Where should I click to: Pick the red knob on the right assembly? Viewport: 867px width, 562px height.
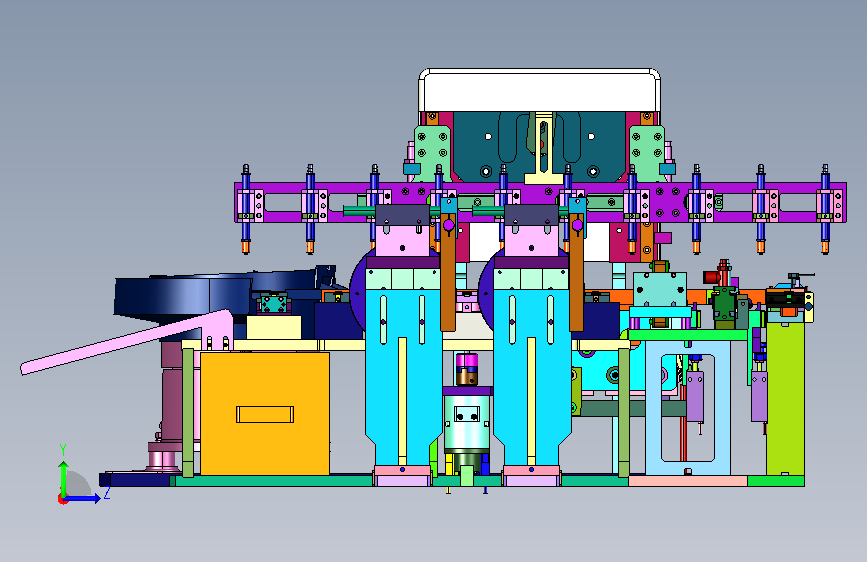click(x=712, y=277)
